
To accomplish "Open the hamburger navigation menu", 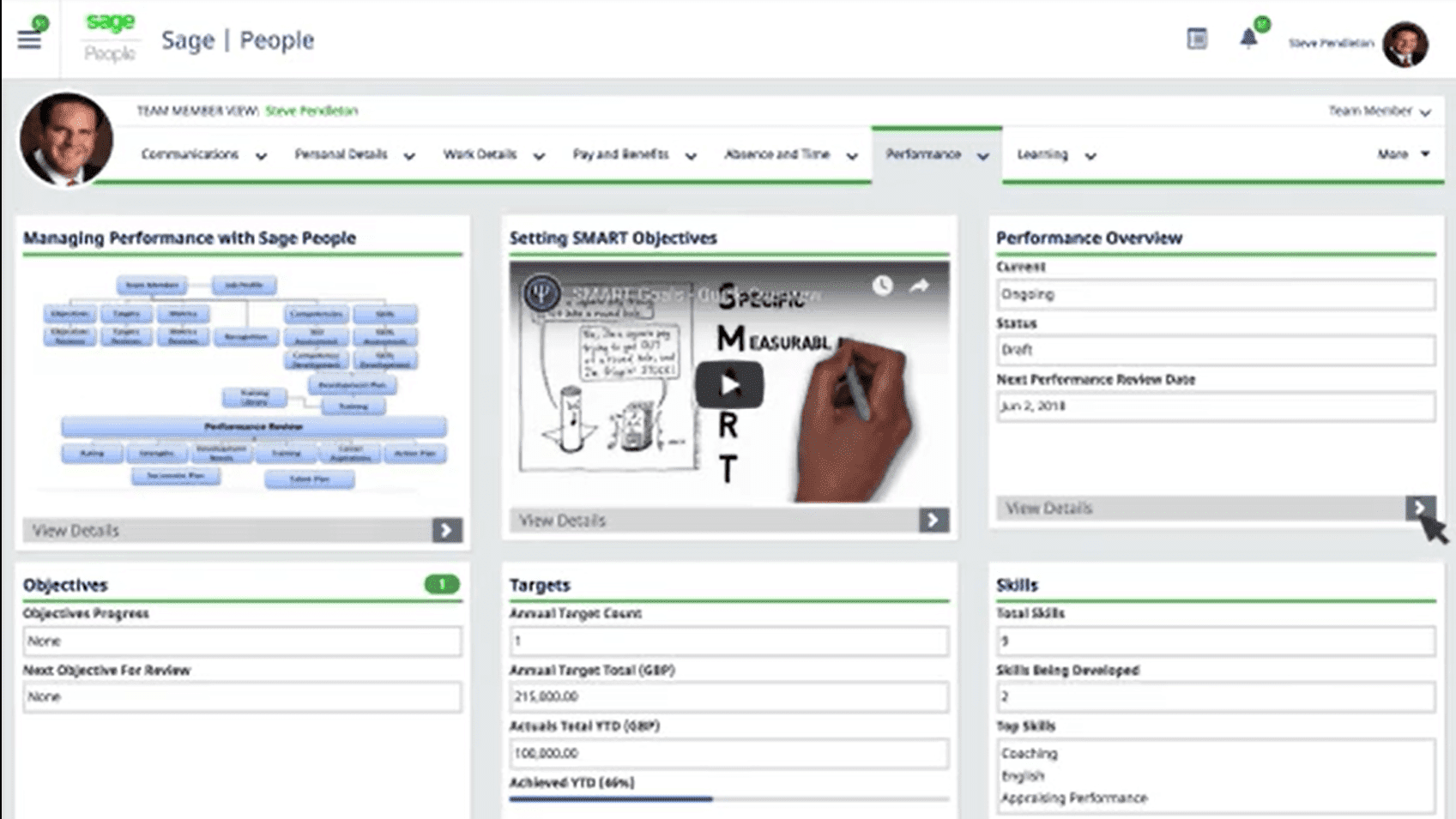I will coord(29,39).
